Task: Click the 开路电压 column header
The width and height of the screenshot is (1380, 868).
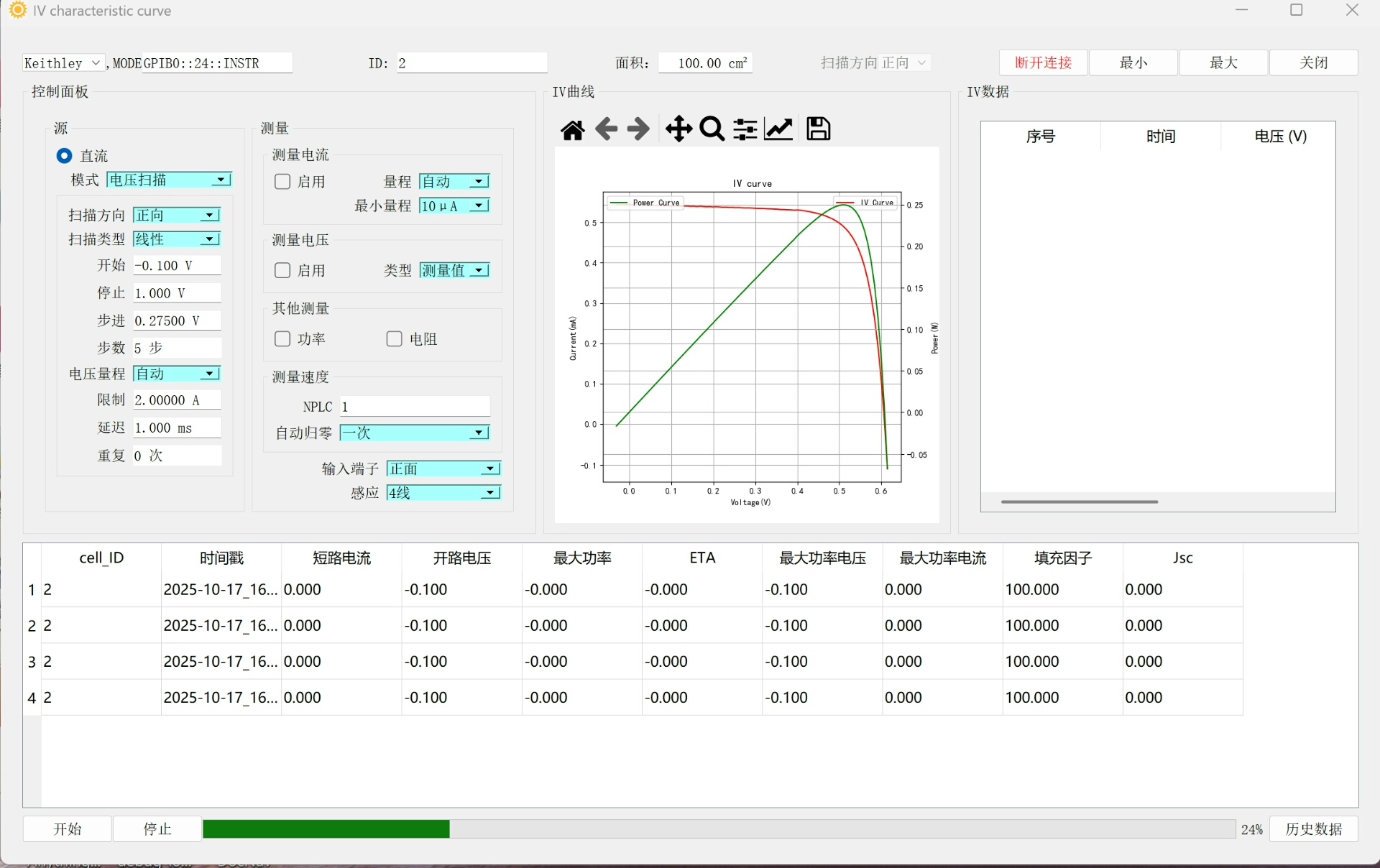Action: point(462,558)
